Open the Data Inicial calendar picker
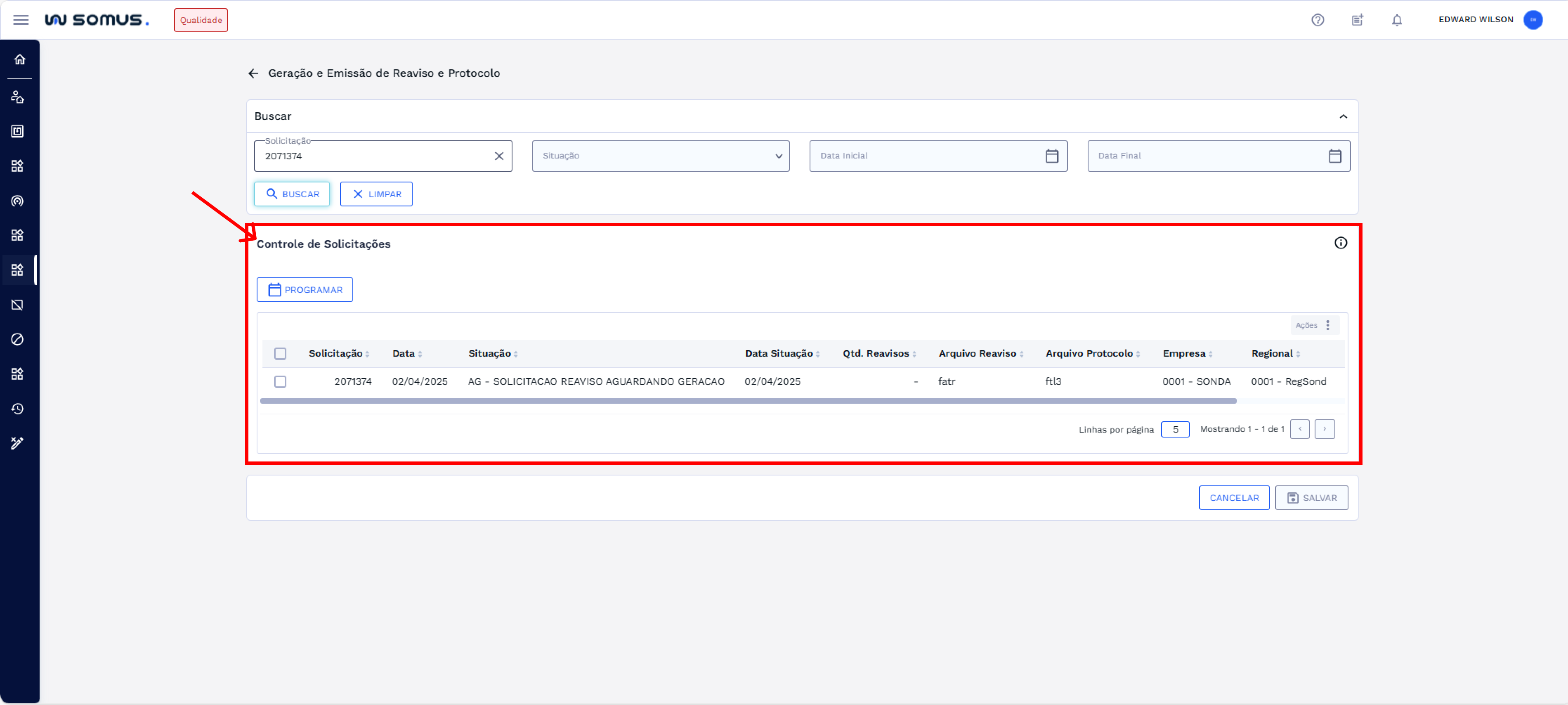This screenshot has width=1568, height=705. coord(1051,156)
